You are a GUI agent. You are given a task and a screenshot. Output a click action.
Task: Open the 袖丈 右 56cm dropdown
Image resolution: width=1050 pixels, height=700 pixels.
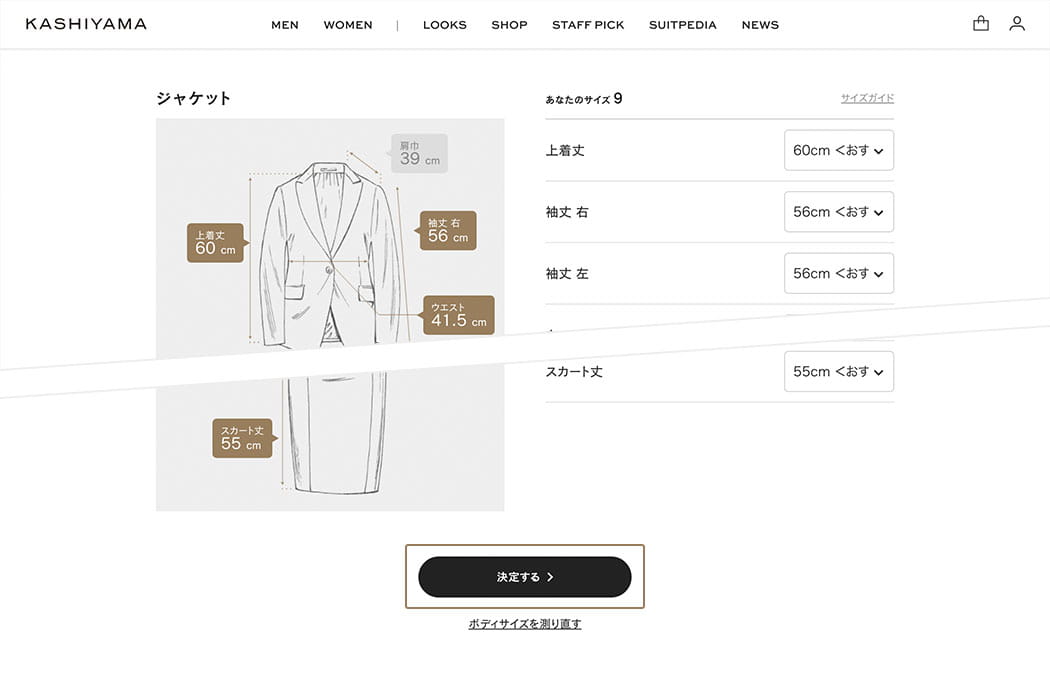[838, 212]
